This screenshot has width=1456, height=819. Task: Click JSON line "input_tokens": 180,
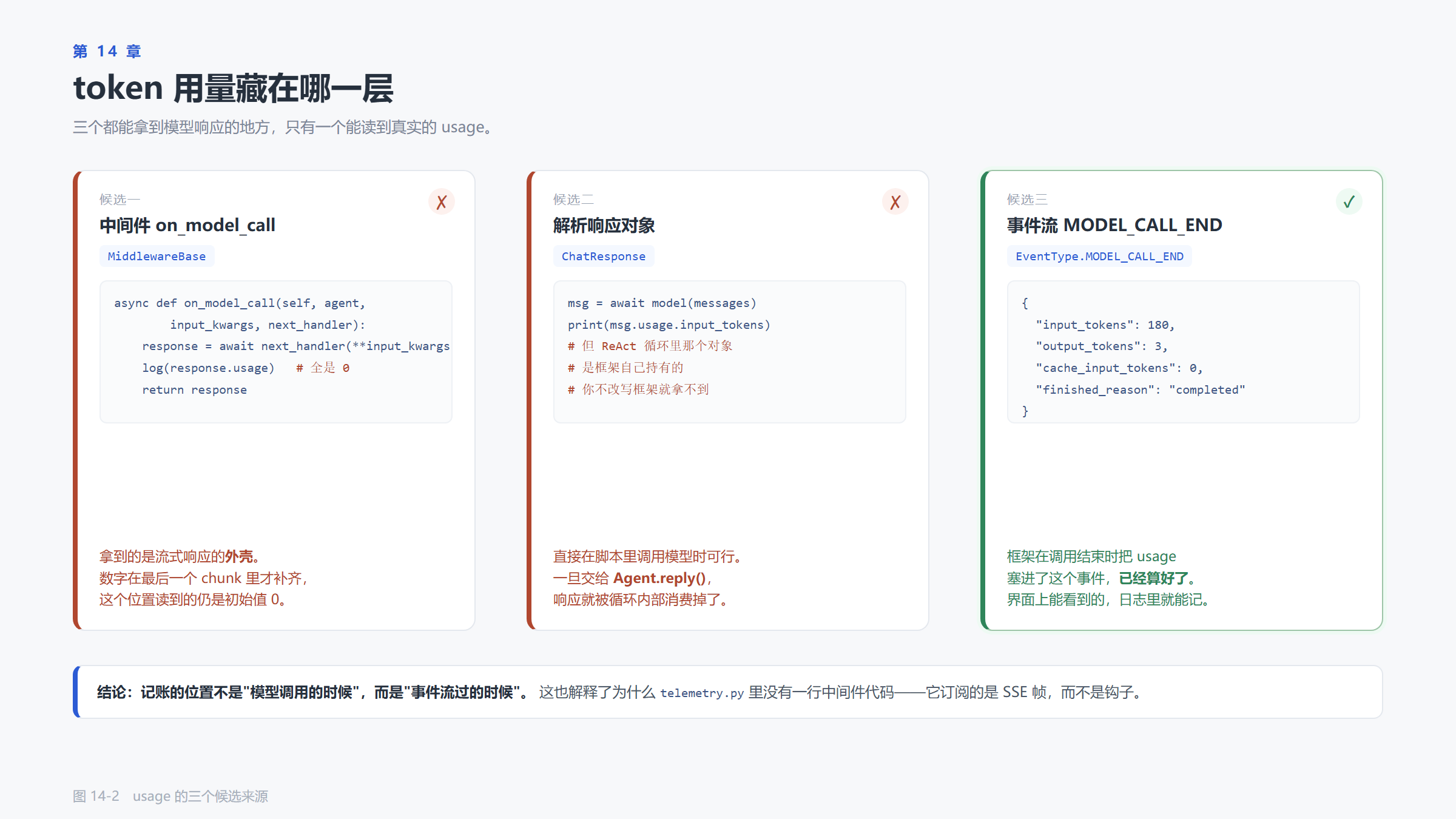(1105, 325)
